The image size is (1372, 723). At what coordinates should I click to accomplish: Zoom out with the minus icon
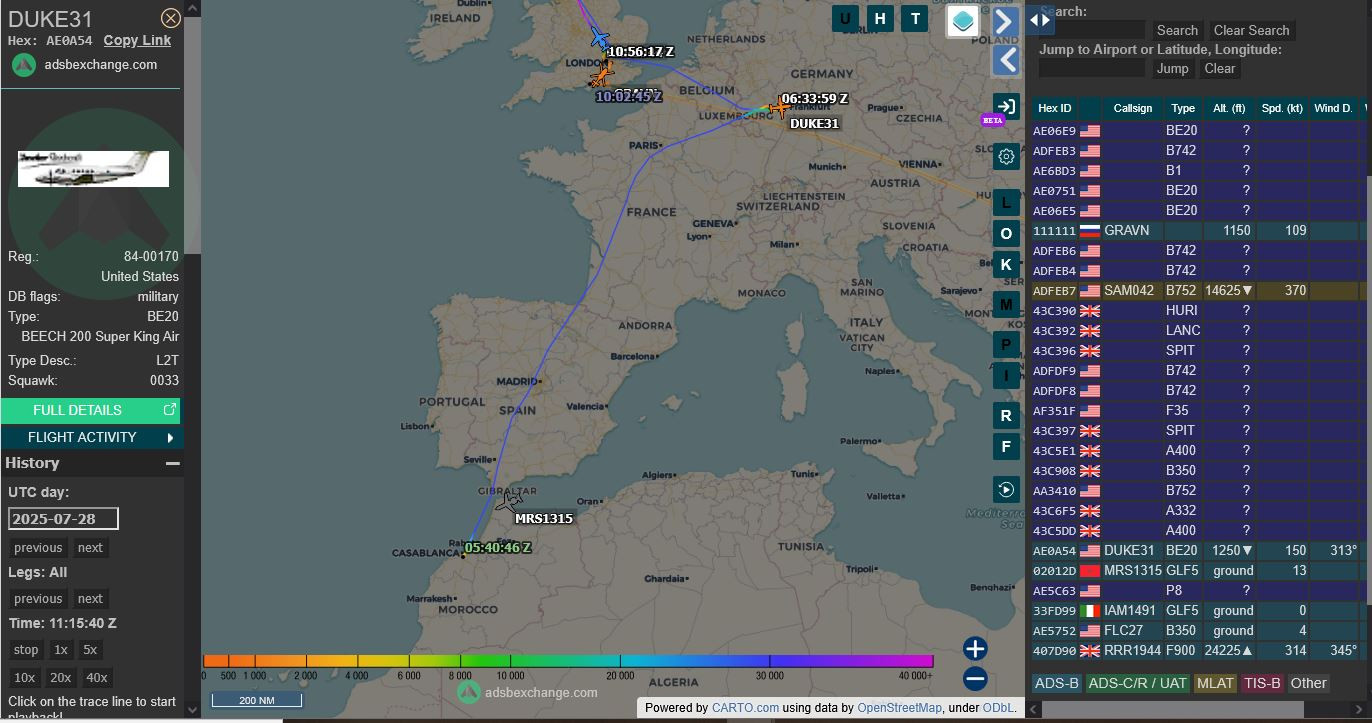975,679
